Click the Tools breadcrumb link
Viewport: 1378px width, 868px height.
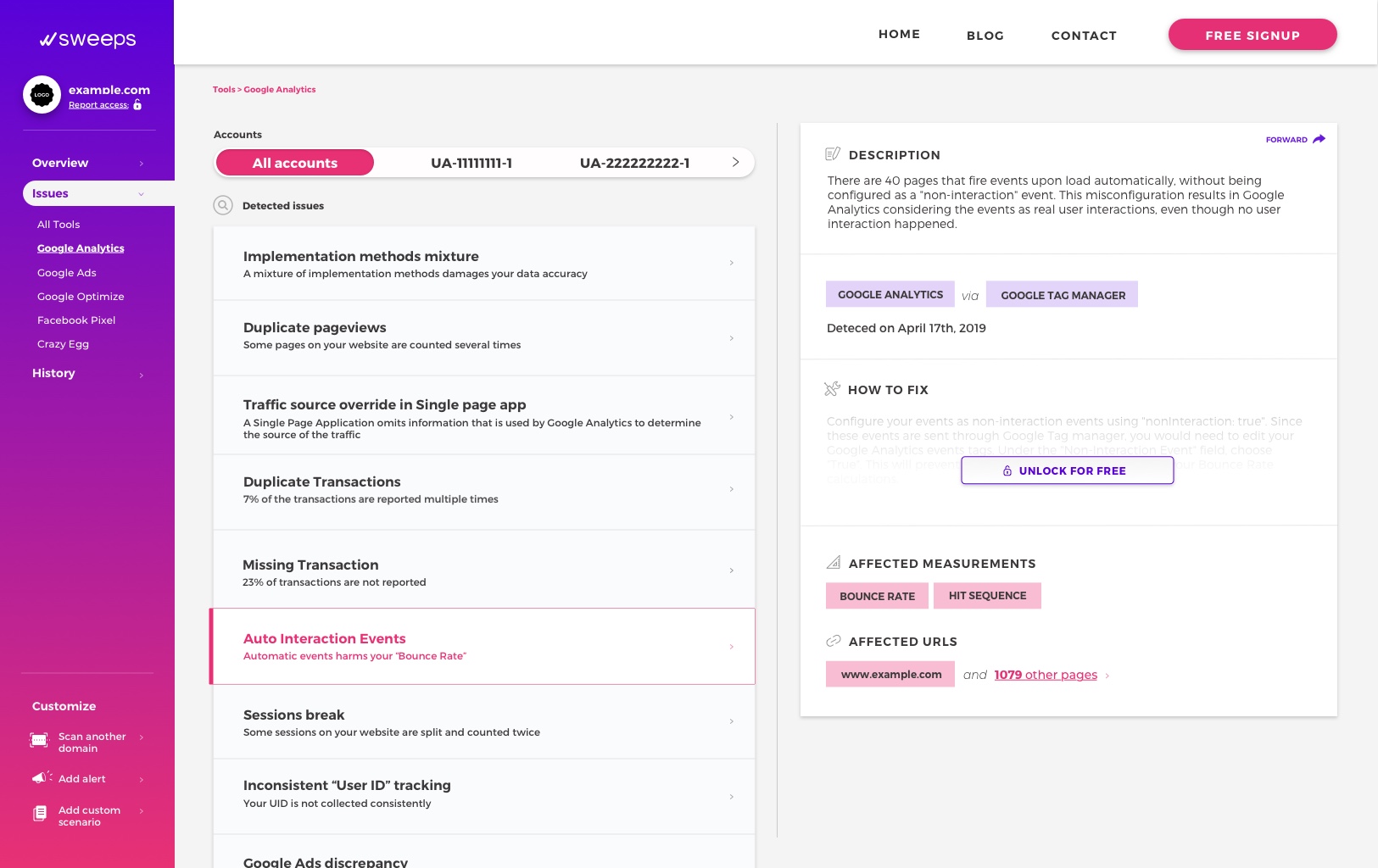tap(224, 89)
